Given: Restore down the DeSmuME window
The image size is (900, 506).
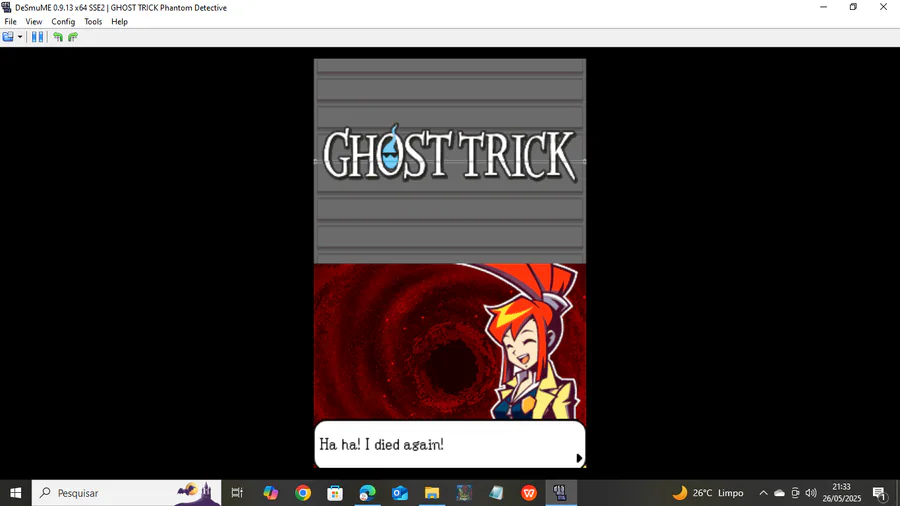Looking at the screenshot, I should point(854,7).
